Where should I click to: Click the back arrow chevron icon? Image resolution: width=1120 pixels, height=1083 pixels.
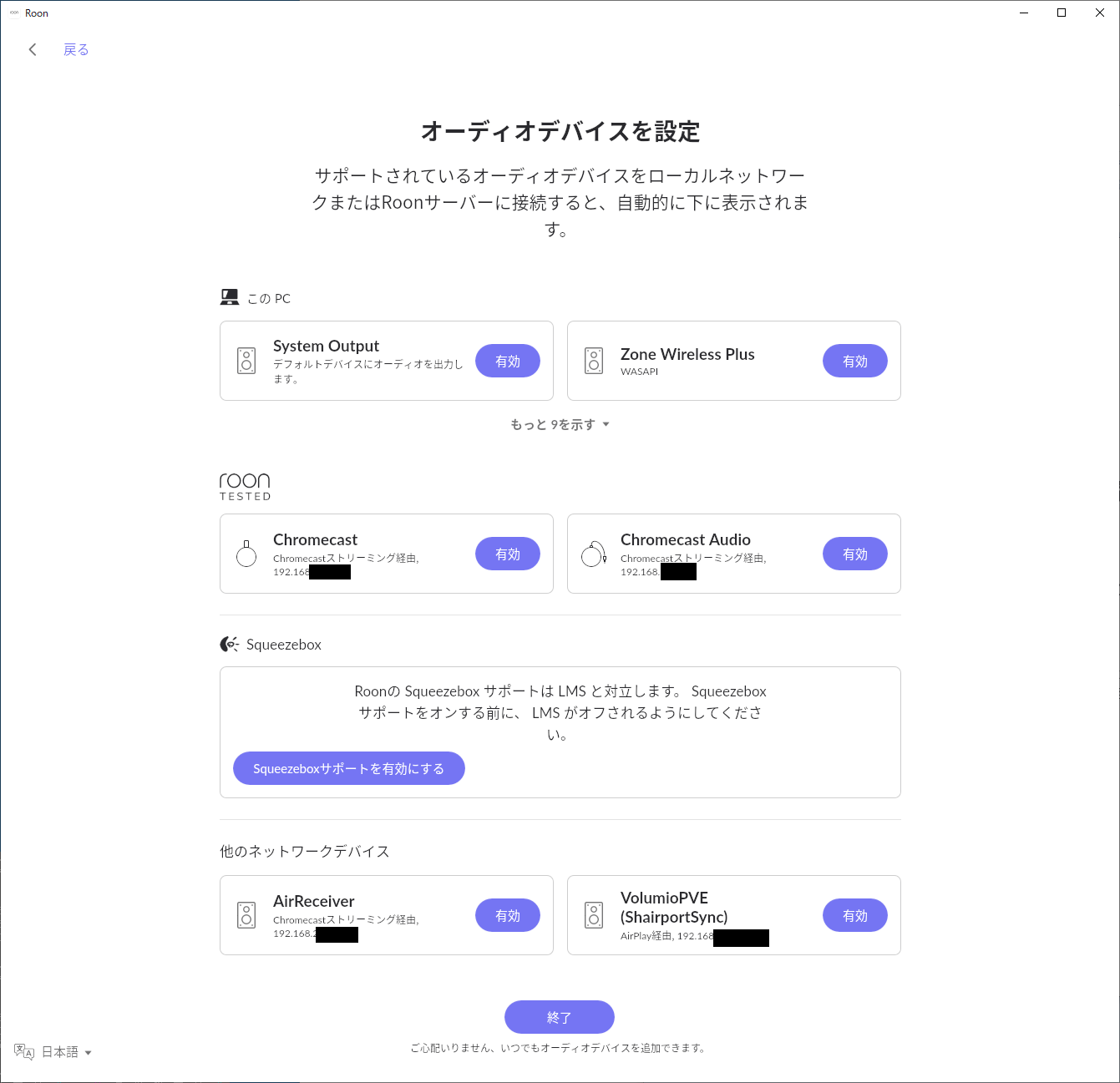coord(33,50)
